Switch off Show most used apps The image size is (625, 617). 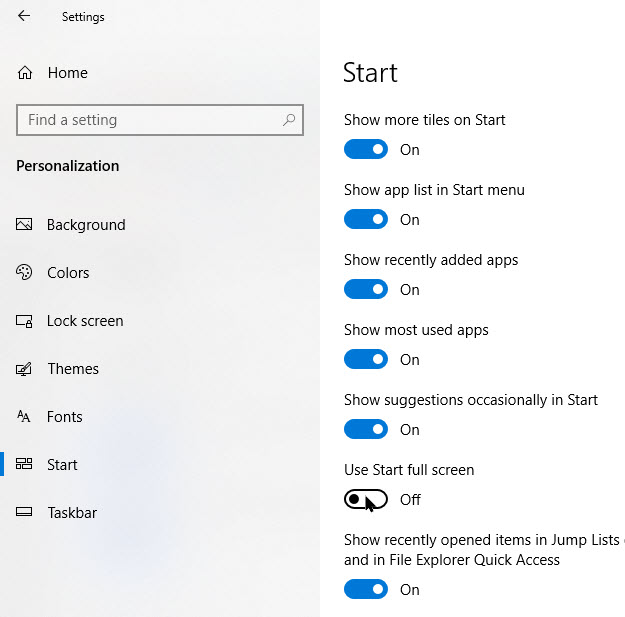(x=365, y=360)
